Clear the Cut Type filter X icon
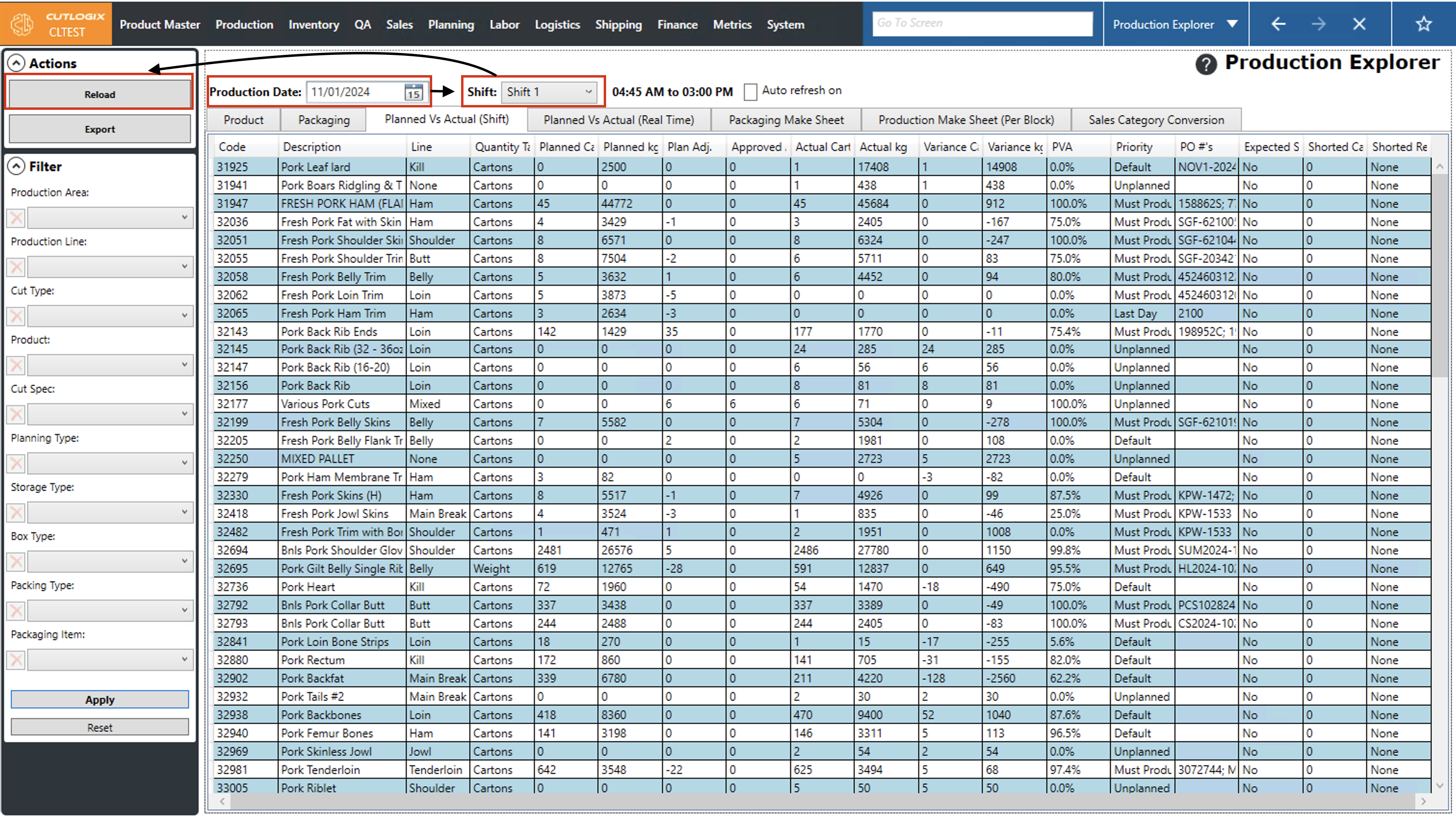The width and height of the screenshot is (1456, 817). [x=16, y=316]
